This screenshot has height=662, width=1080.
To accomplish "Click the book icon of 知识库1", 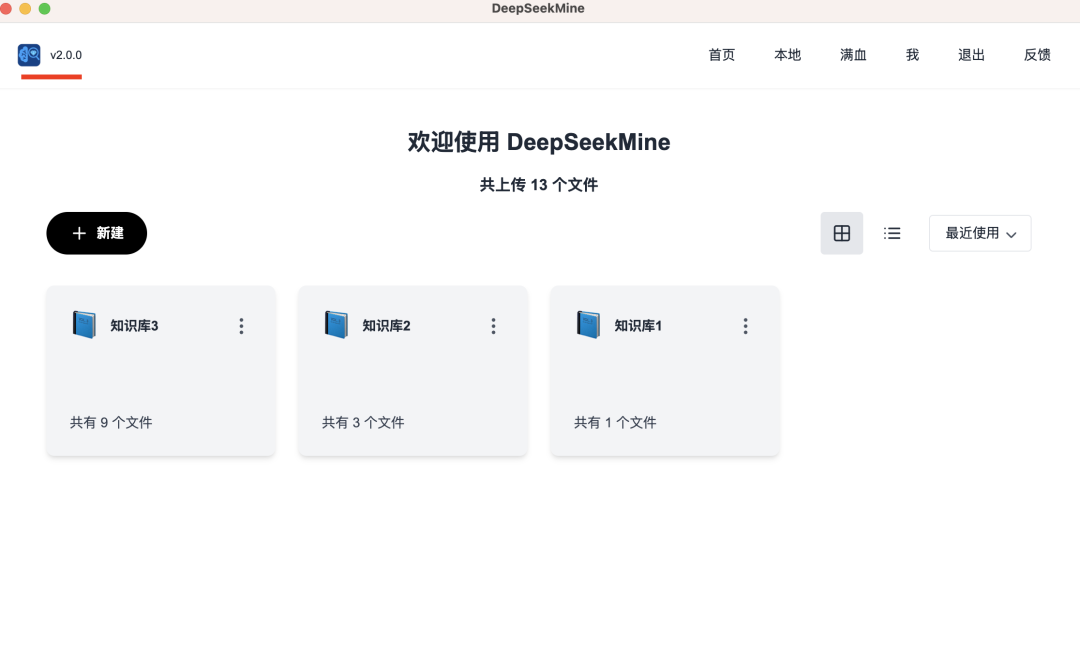I will (x=588, y=324).
